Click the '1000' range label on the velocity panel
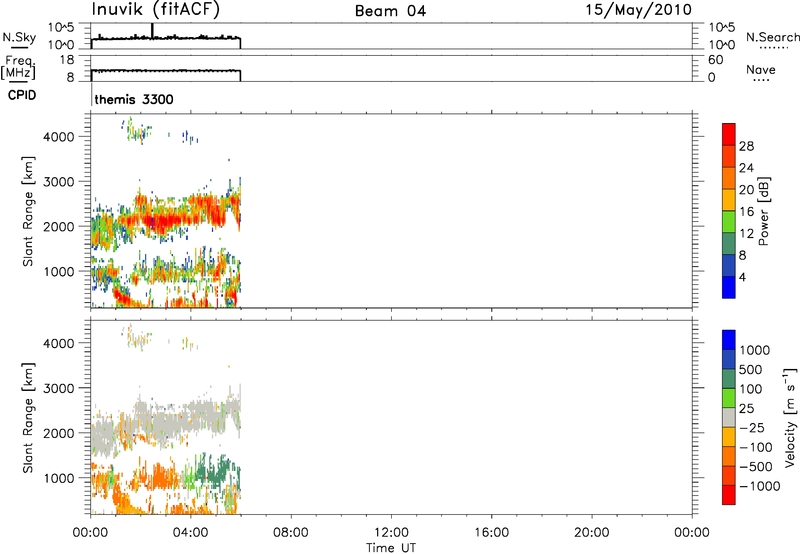The image size is (800, 554). [x=59, y=478]
